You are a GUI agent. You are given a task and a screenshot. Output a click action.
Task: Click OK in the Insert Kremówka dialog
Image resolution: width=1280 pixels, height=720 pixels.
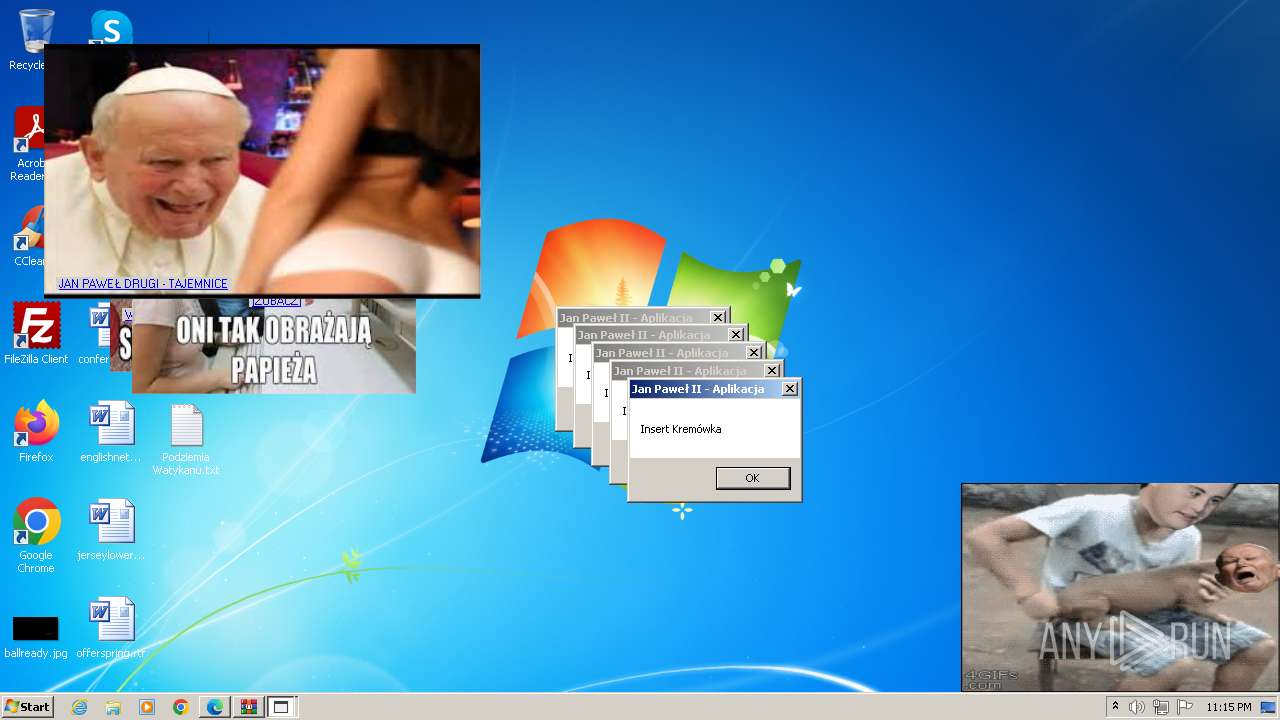(753, 478)
